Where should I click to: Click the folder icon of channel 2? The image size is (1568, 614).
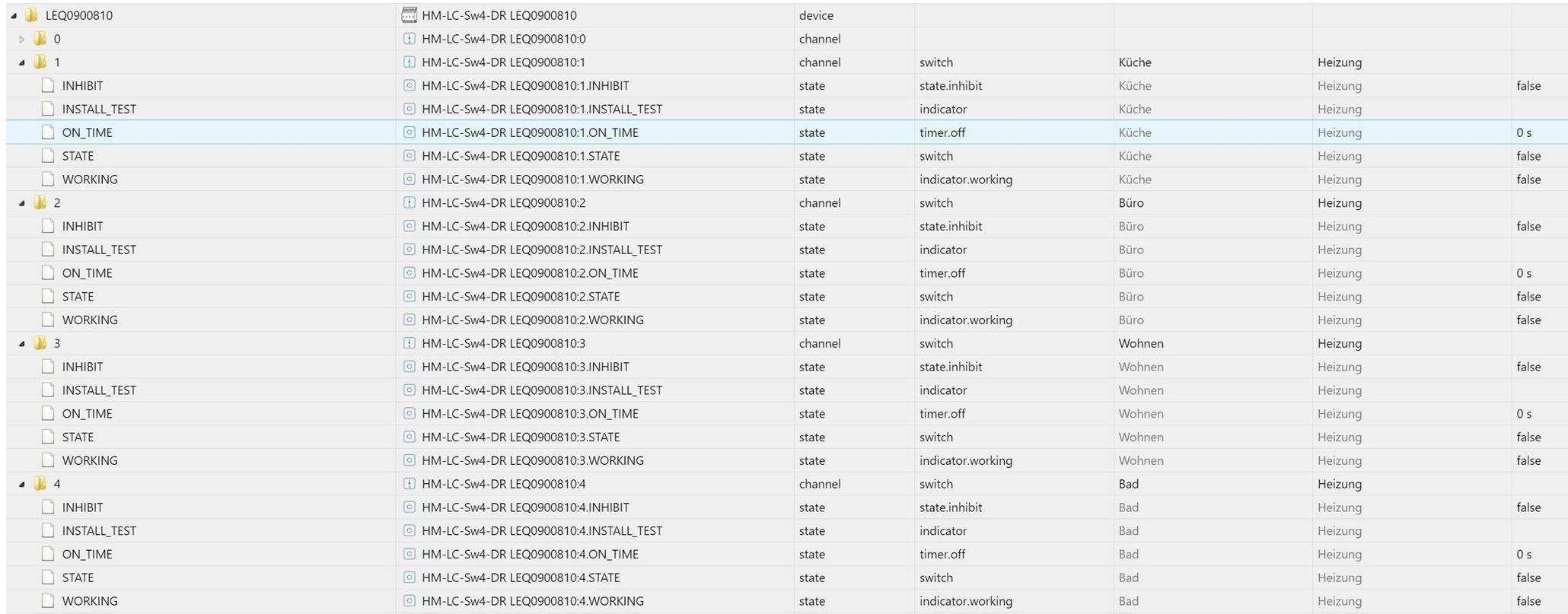coord(40,203)
